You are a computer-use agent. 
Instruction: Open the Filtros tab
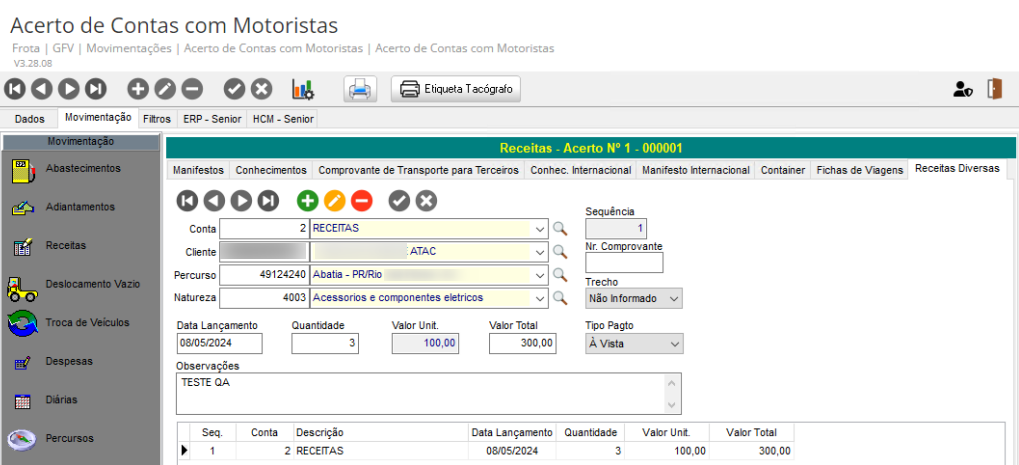click(157, 119)
